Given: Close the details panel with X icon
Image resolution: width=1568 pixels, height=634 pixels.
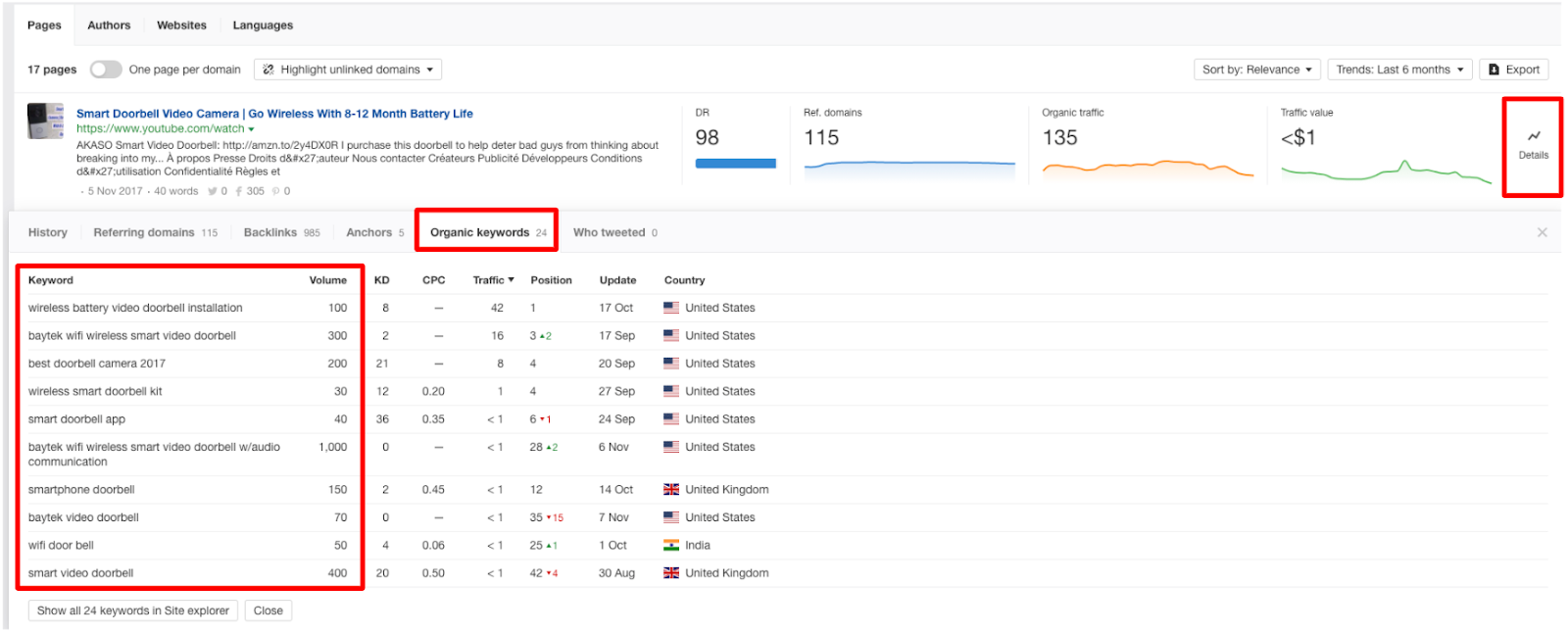Looking at the screenshot, I should pos(1542,232).
